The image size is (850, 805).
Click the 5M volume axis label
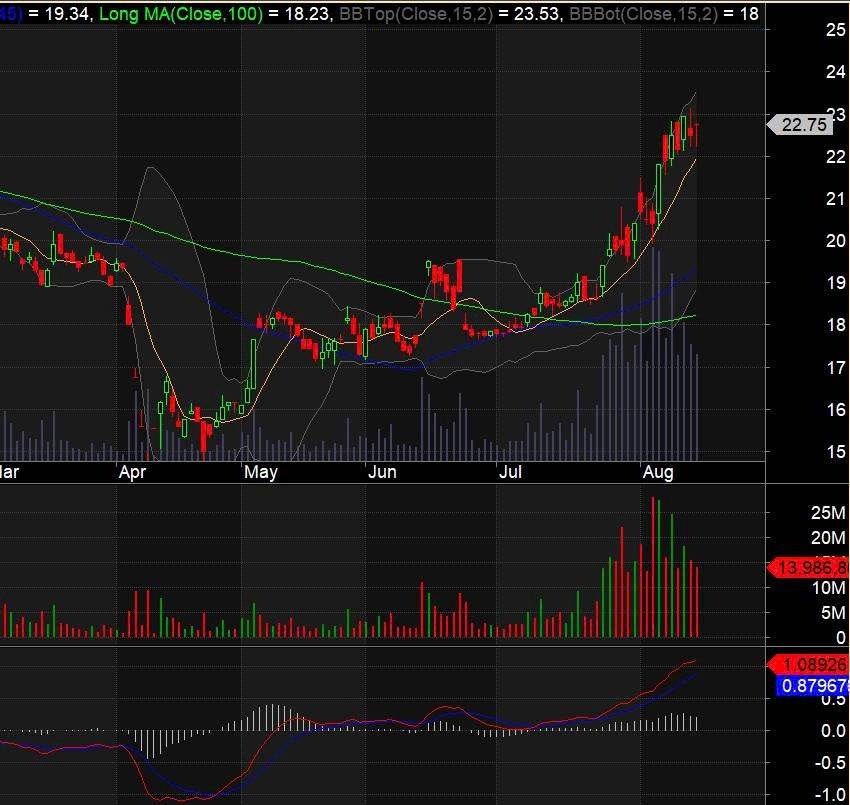point(833,613)
